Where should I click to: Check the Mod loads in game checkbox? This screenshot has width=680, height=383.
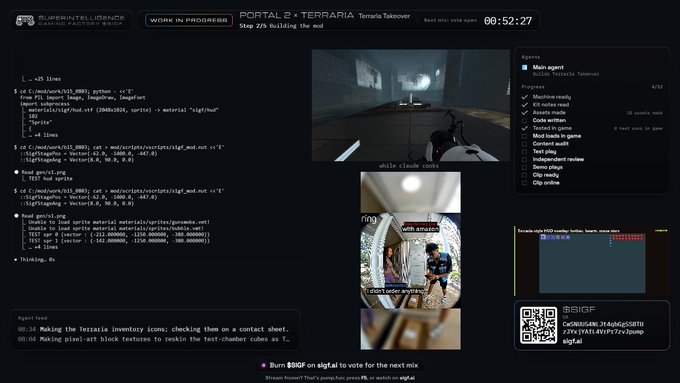coord(524,136)
